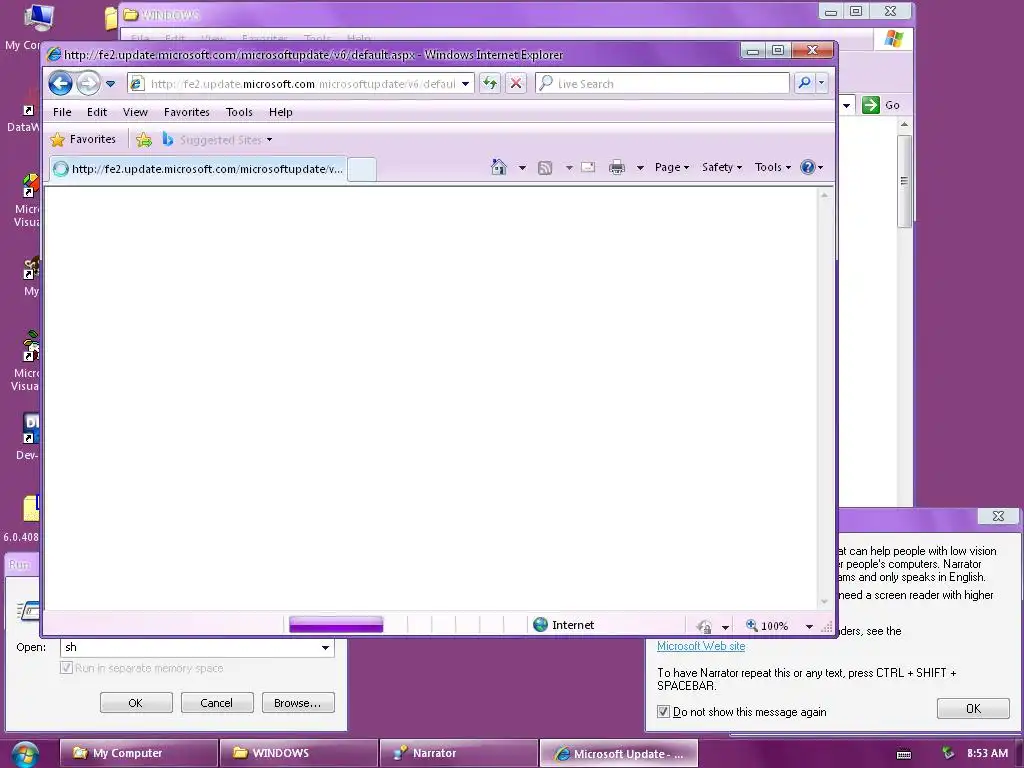Viewport: 1024px width, 768px height.
Task: Open the Help menu in Internet Explorer
Action: tap(281, 112)
